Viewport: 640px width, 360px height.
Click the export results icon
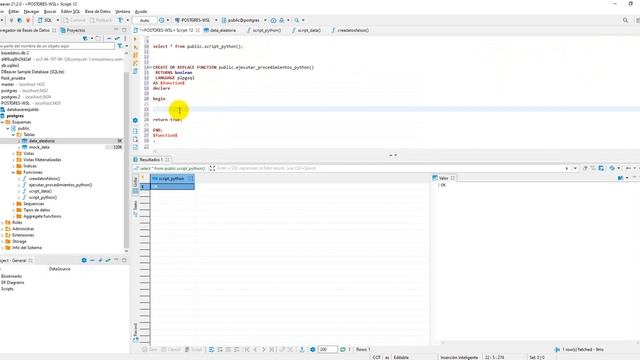302,349
